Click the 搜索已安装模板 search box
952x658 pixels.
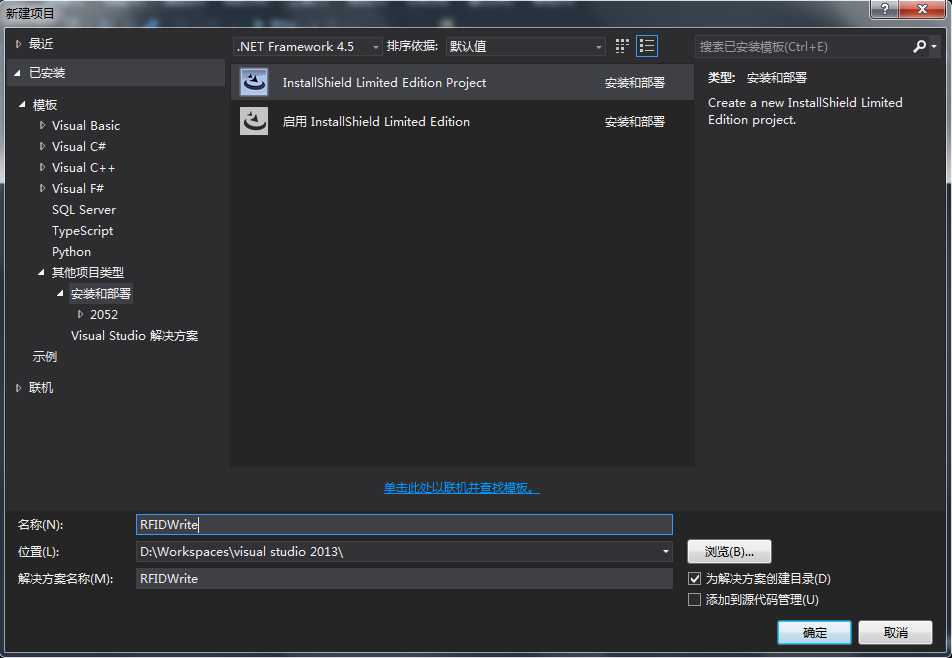[803, 46]
